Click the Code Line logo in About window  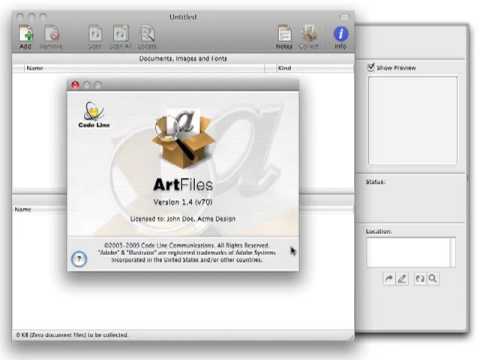click(94, 115)
